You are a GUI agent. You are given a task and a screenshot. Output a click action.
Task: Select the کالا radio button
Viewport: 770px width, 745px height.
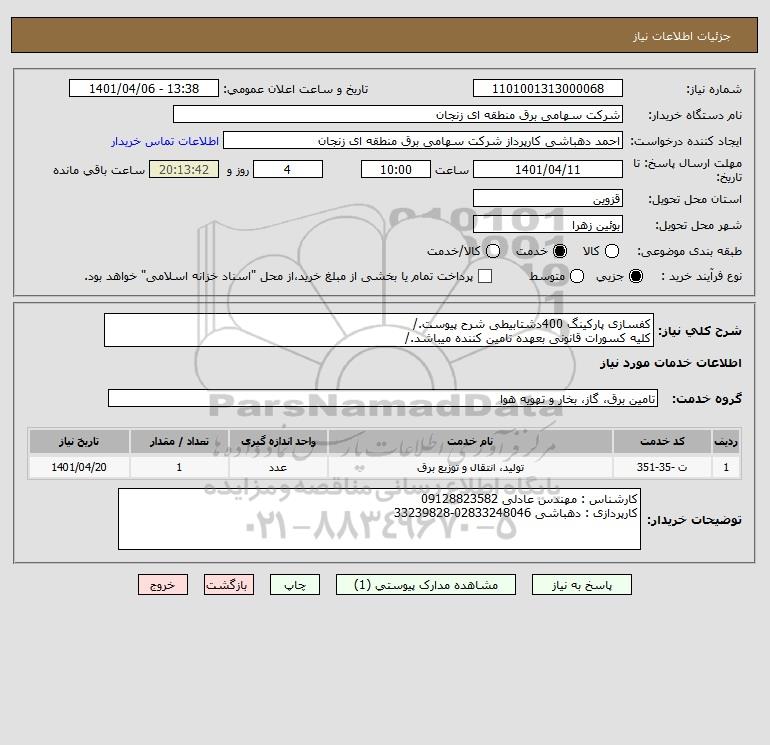(611, 251)
